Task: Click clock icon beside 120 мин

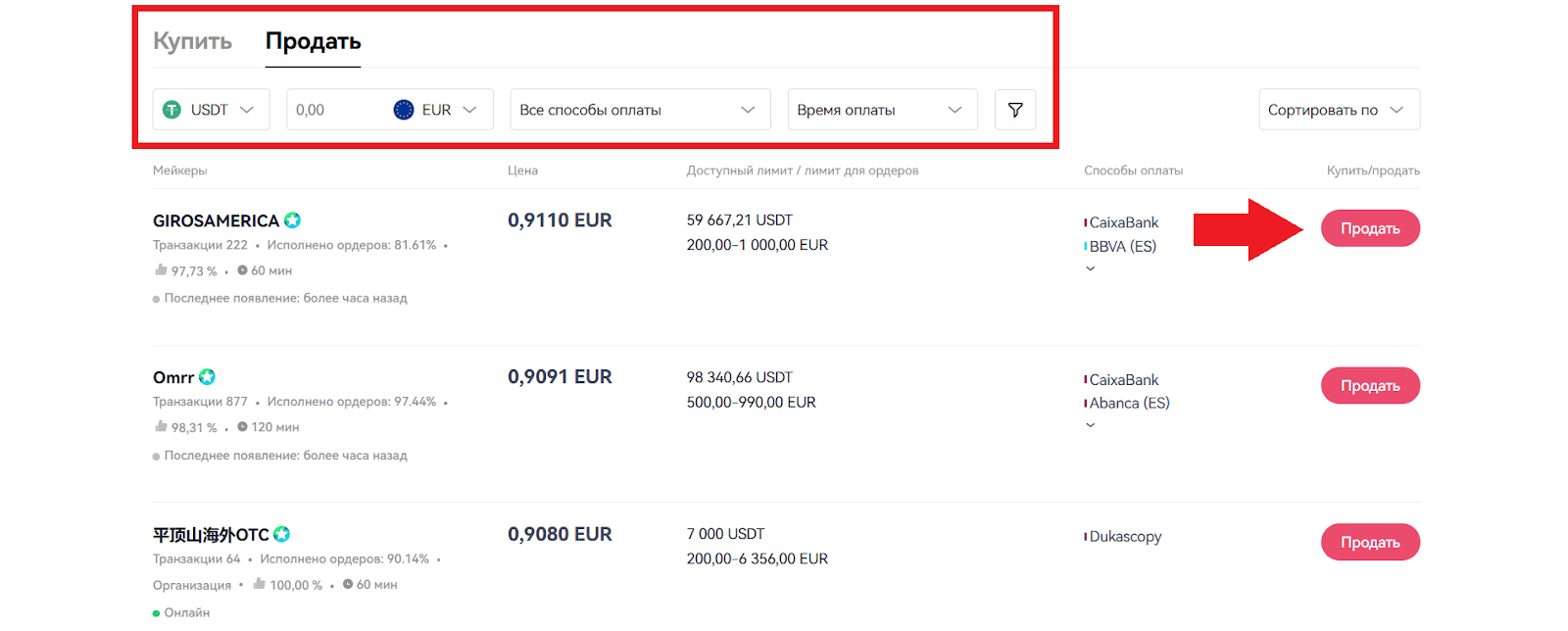Action: point(242,427)
